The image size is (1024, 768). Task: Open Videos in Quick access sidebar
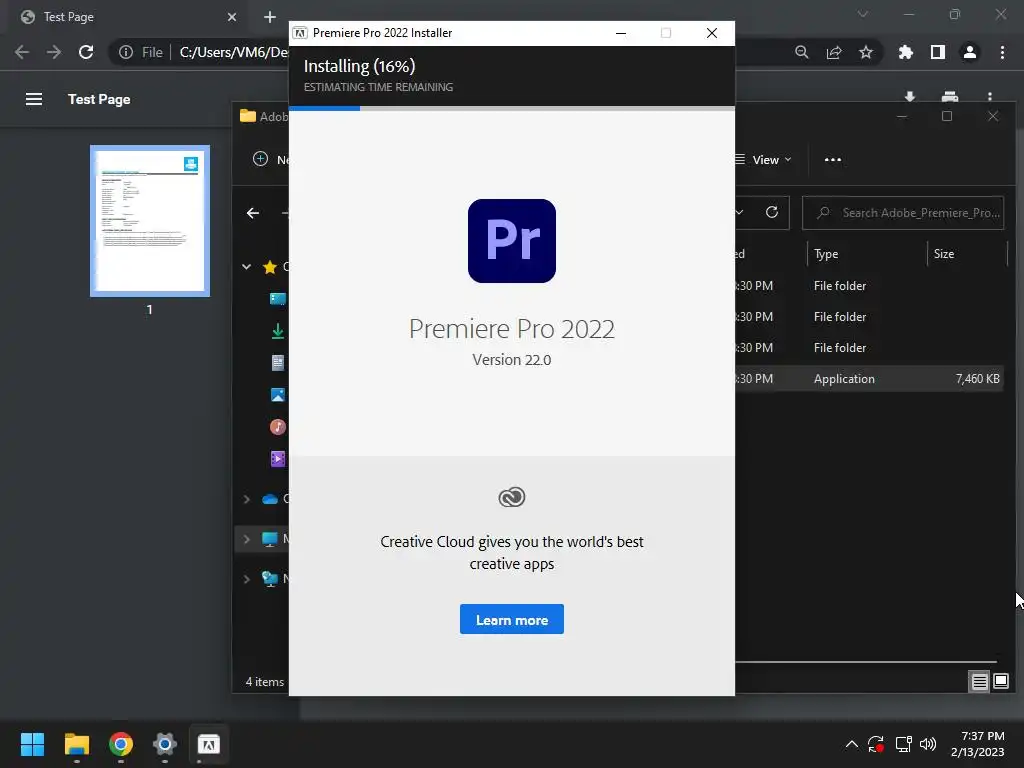[278, 459]
